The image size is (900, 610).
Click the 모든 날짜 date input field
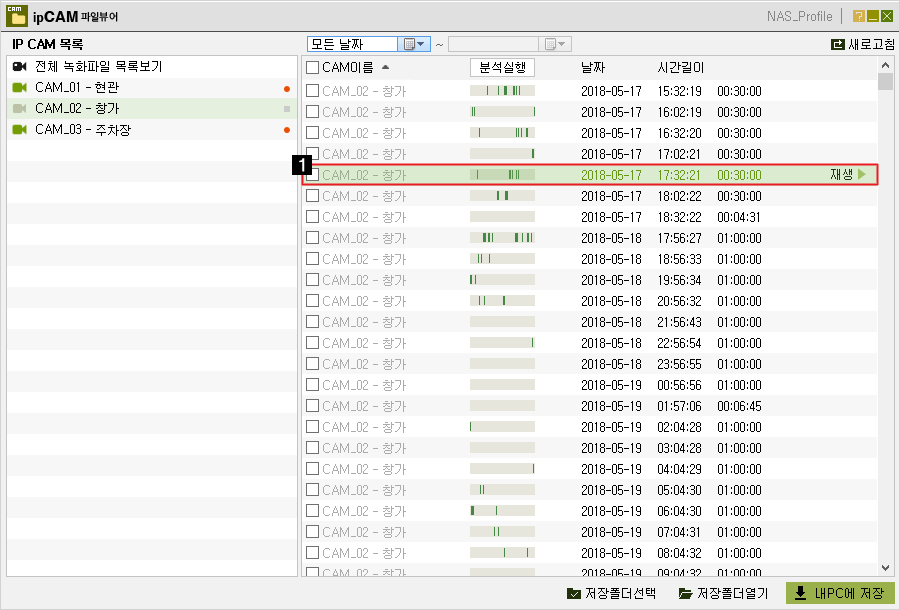(352, 44)
